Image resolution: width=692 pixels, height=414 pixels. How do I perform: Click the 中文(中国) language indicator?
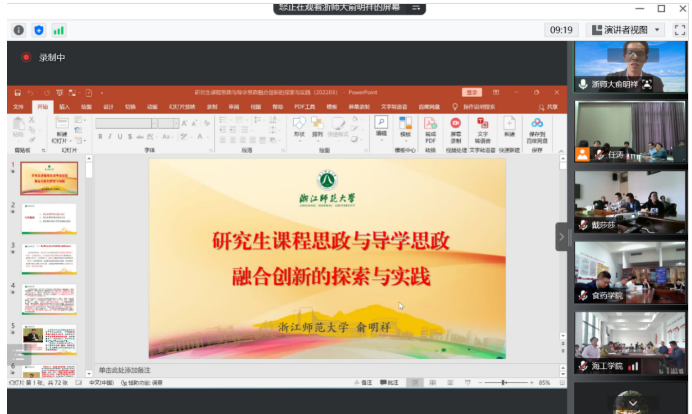[102, 383]
